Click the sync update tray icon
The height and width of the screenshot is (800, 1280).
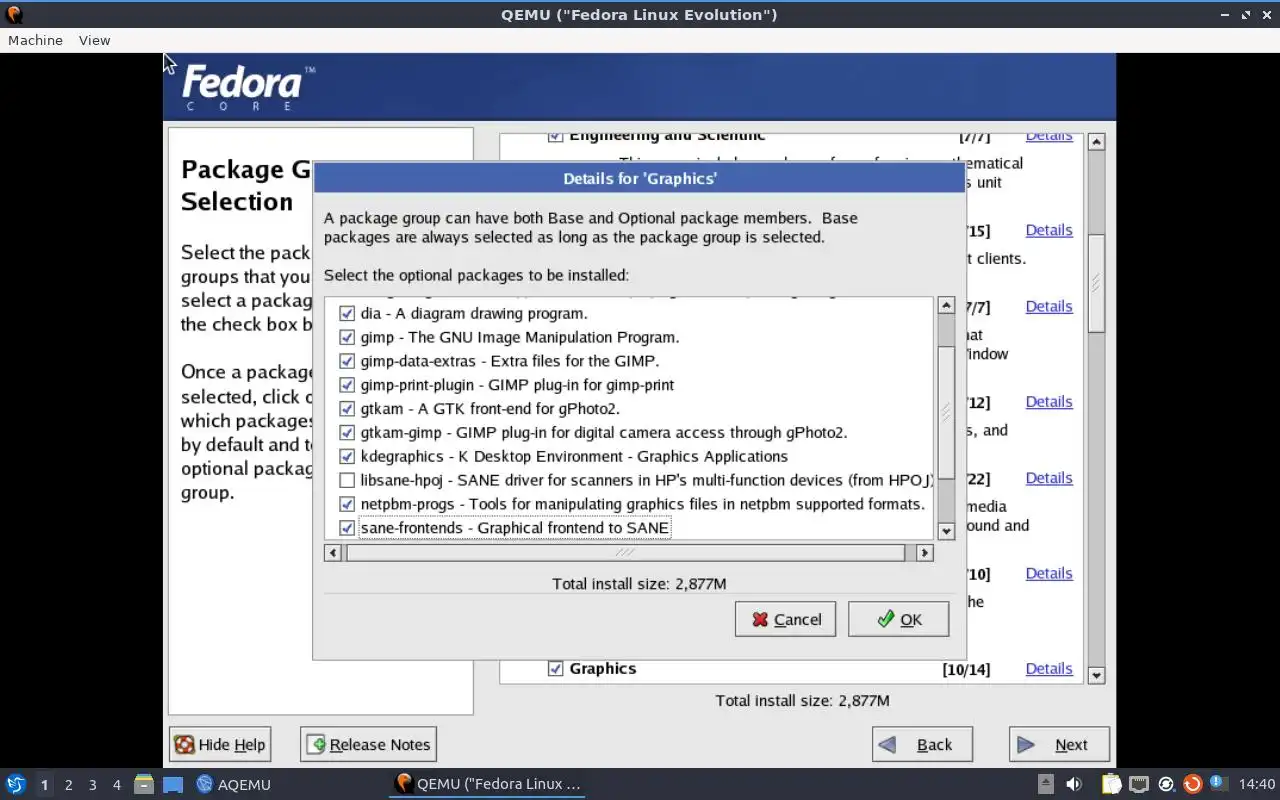click(1166, 784)
